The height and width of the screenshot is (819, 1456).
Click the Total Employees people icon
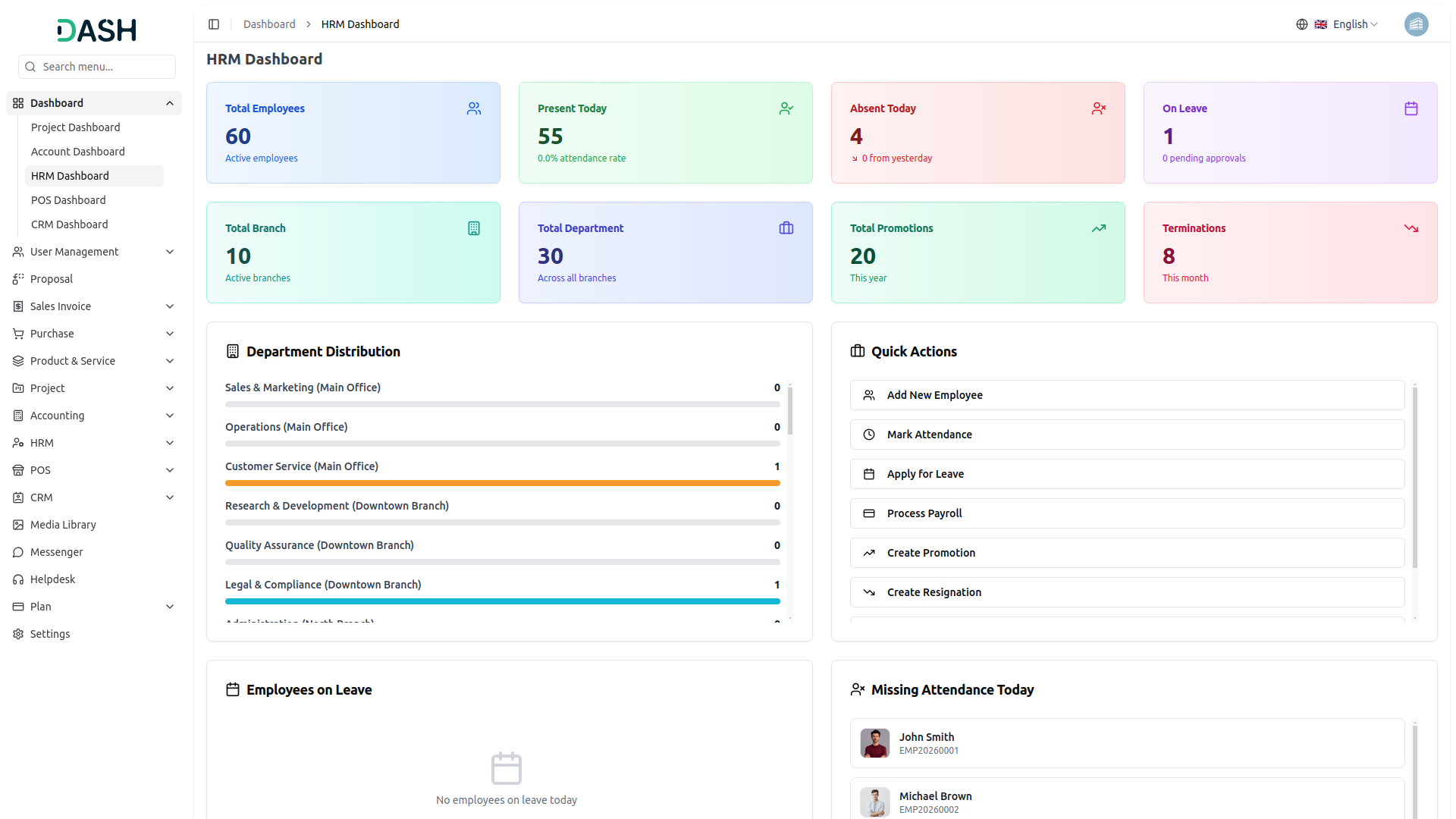(x=474, y=108)
